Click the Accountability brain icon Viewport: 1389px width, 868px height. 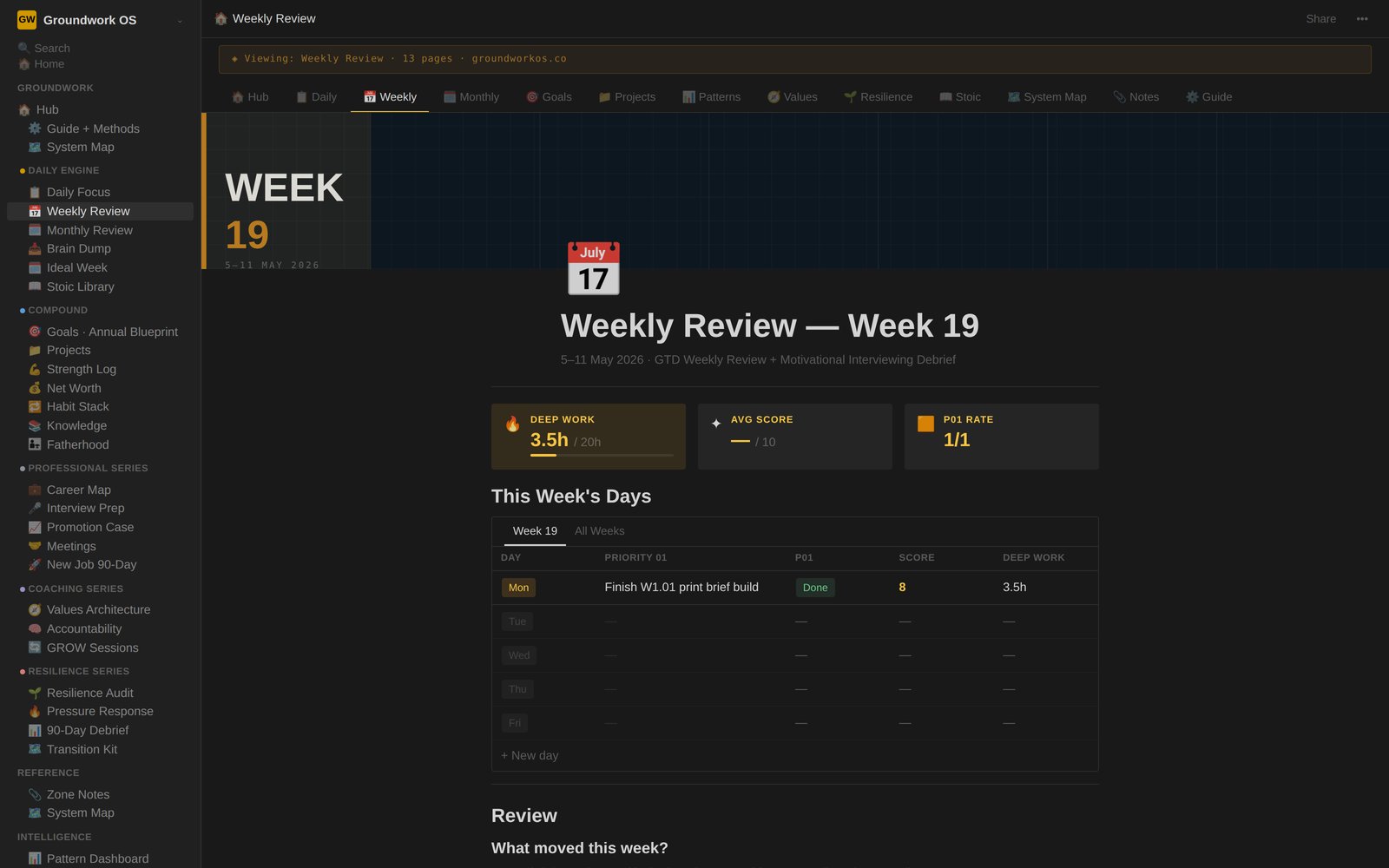[35, 628]
